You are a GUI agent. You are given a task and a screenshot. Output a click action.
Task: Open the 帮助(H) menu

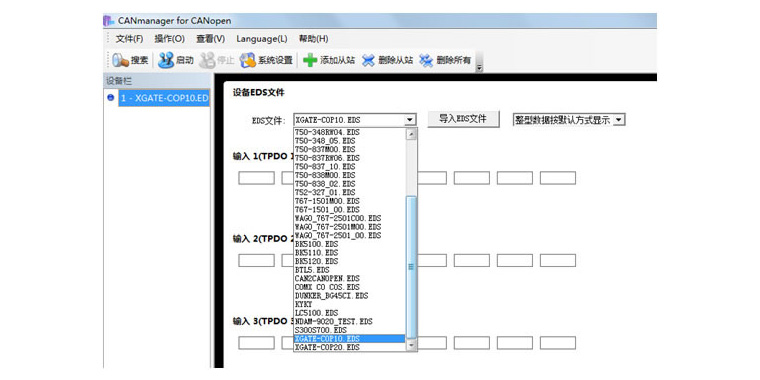click(x=313, y=39)
